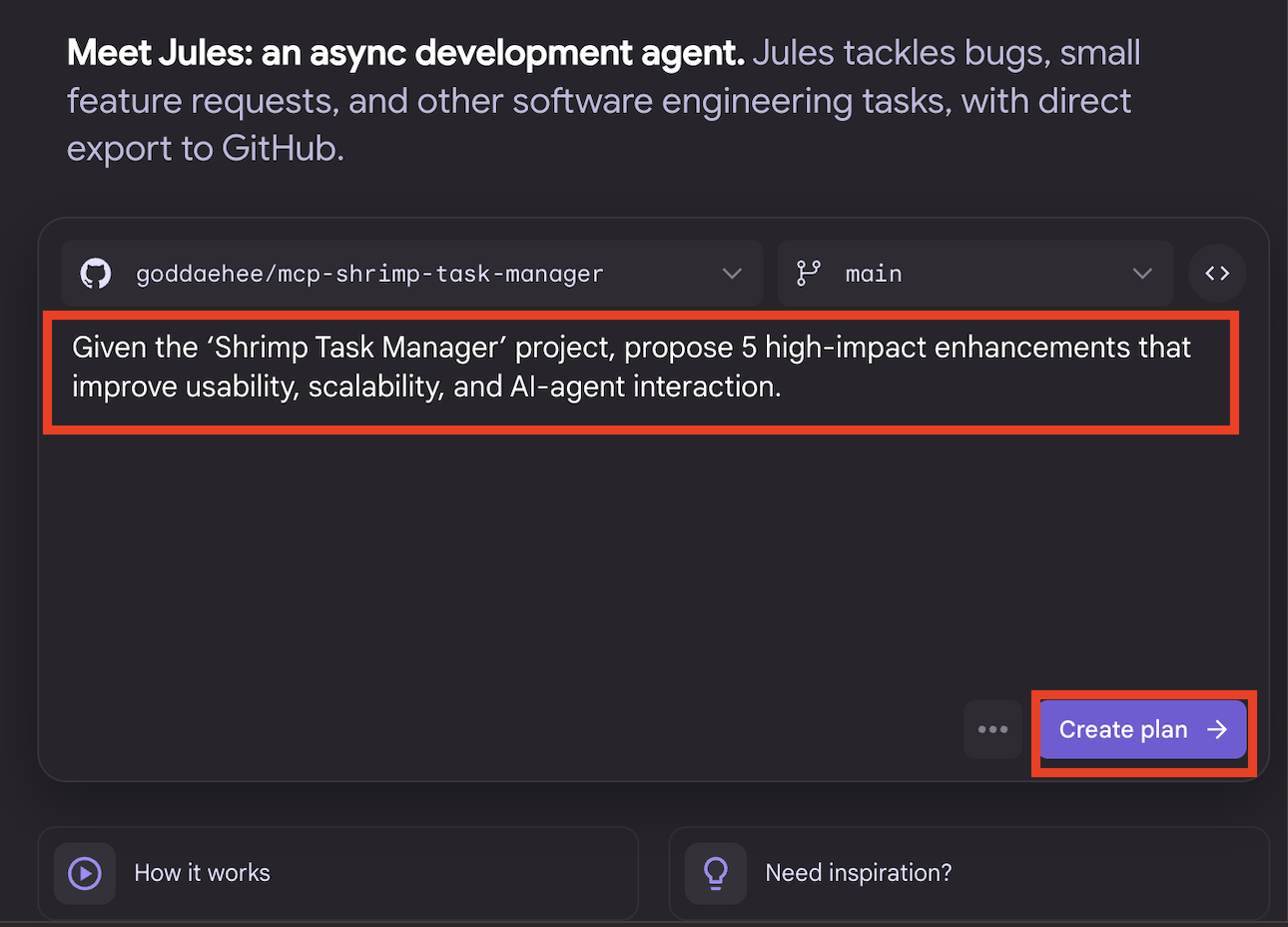This screenshot has width=1288, height=927.
Task: Open the three-dots more options menu
Action: 992,729
